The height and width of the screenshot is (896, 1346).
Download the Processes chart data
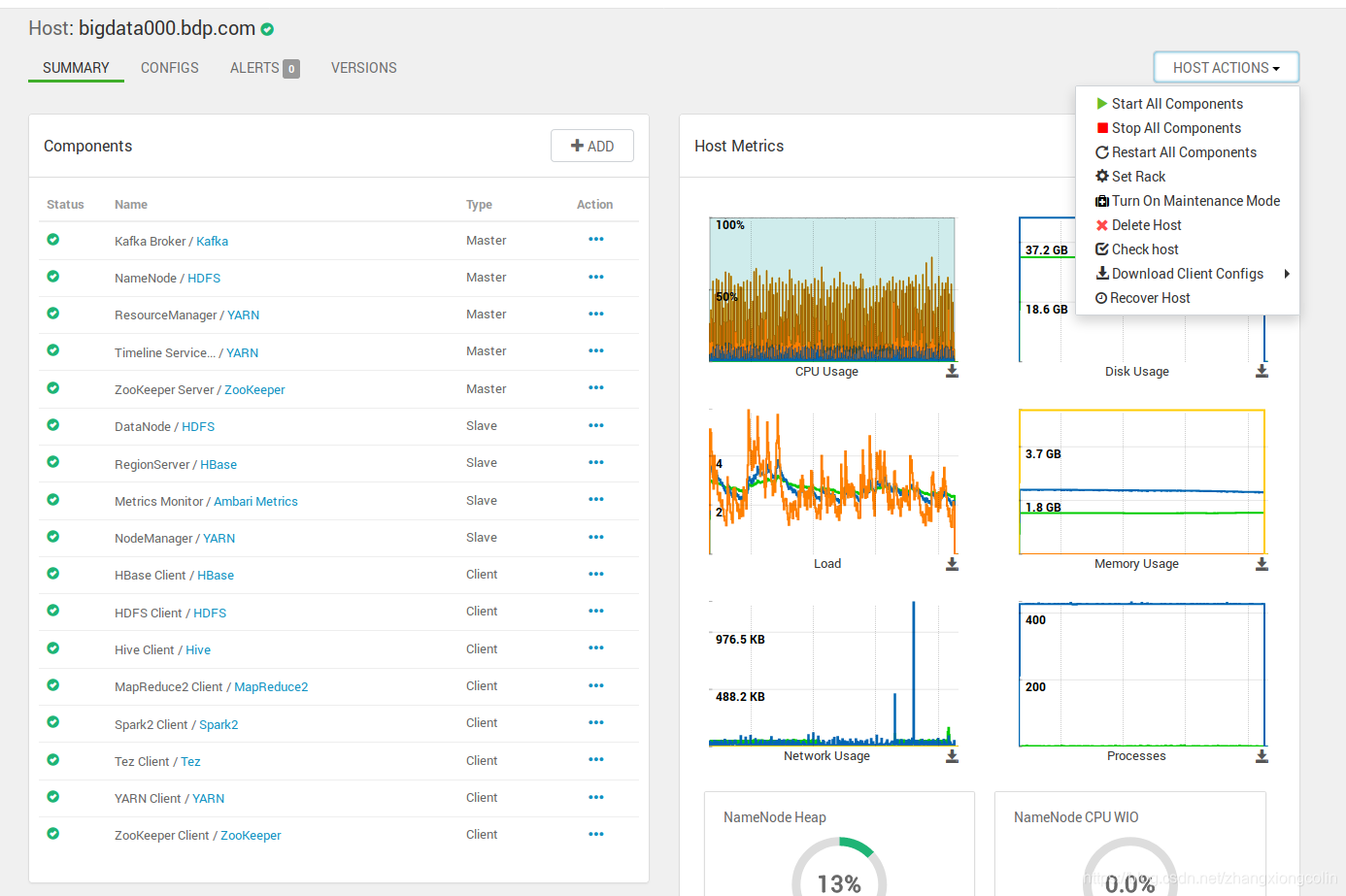pos(1262,755)
